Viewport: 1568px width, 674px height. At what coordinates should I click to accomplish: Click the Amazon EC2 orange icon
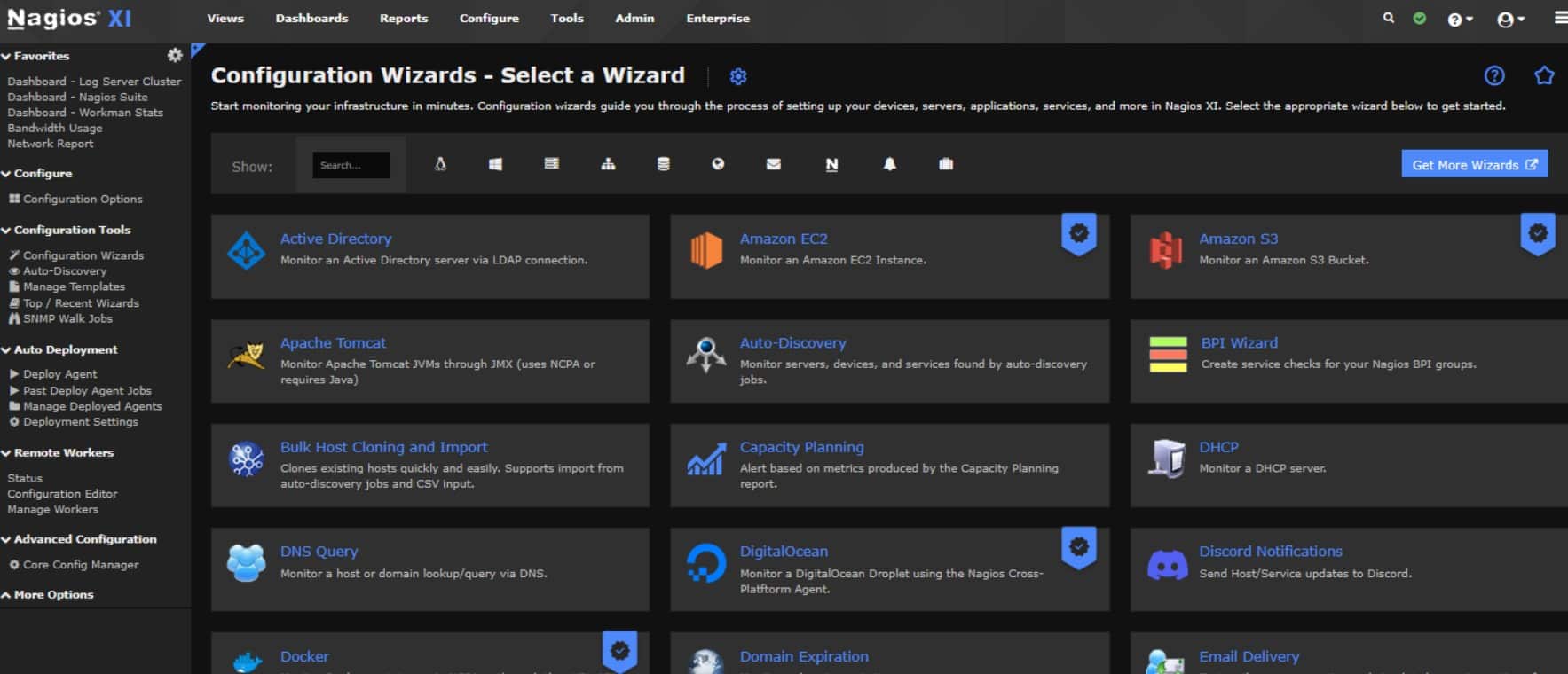[x=705, y=251]
